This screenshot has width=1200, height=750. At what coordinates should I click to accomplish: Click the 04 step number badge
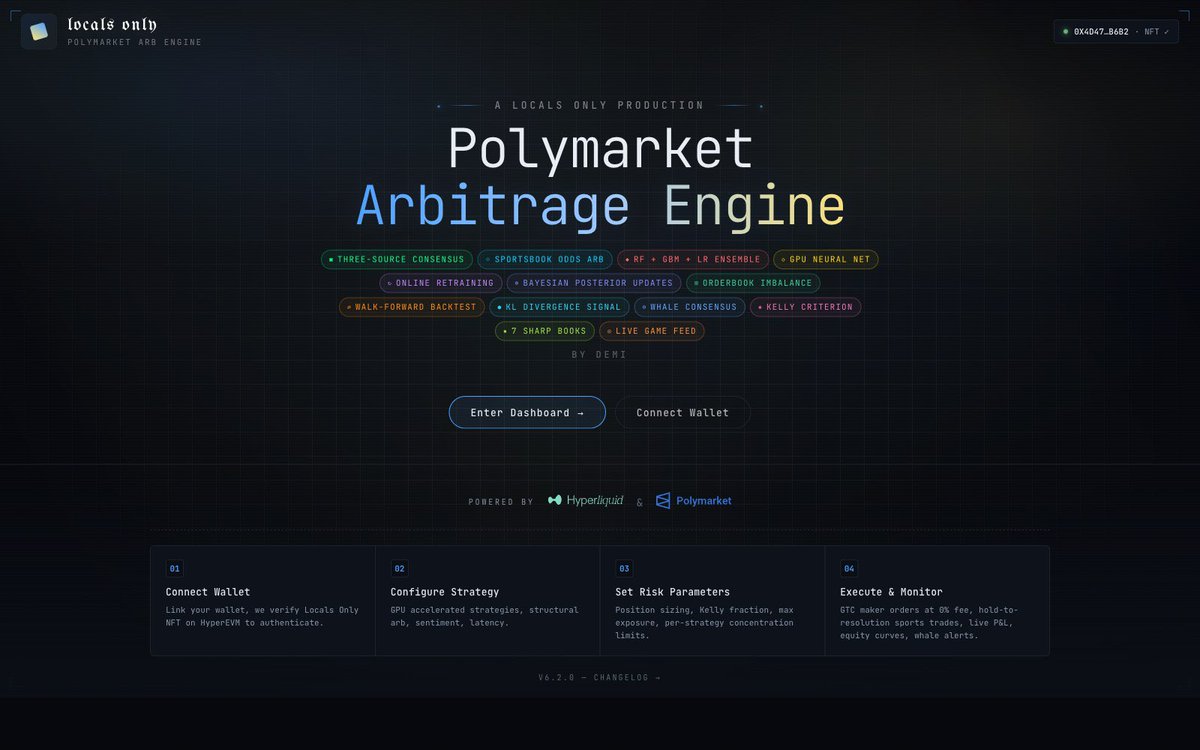[850, 568]
